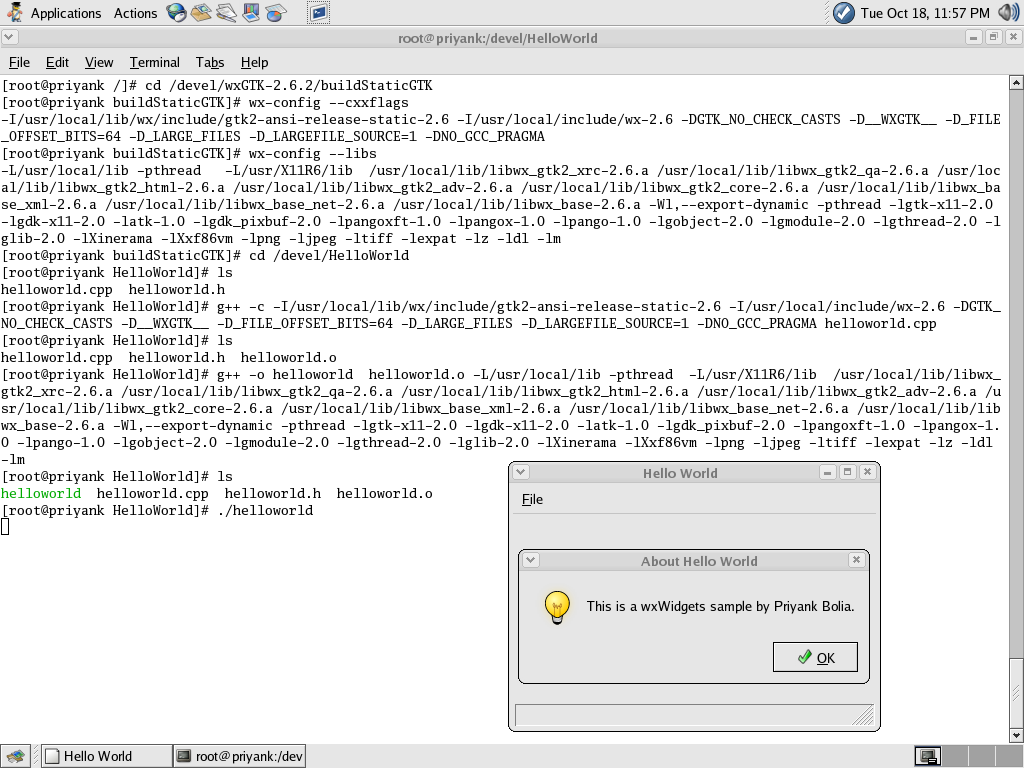Open the terminal Tabs menu
The image size is (1024, 768).
(210, 62)
